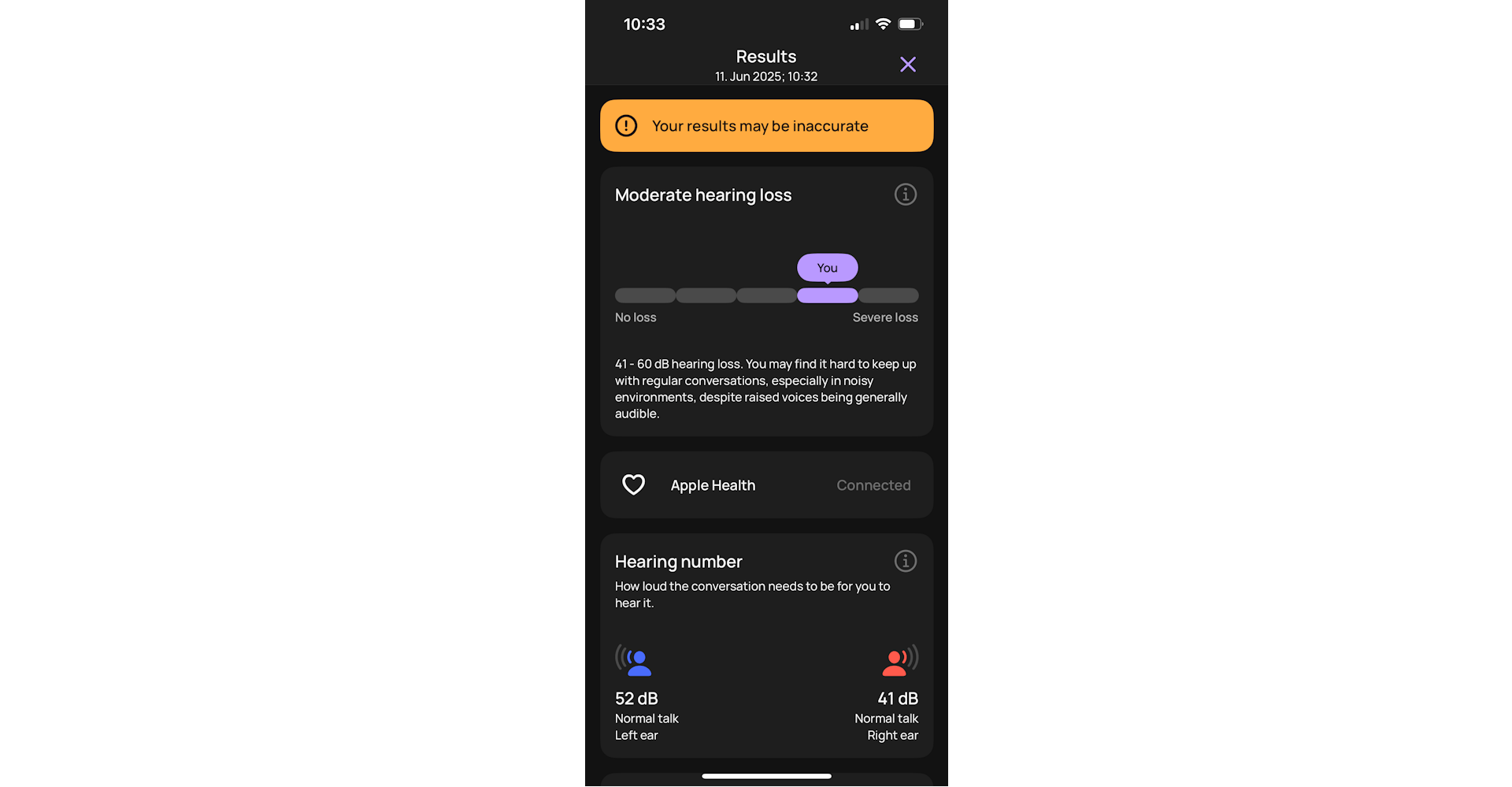Tap the Wi-Fi status icon
This screenshot has height=787, width=1512.
(883, 24)
